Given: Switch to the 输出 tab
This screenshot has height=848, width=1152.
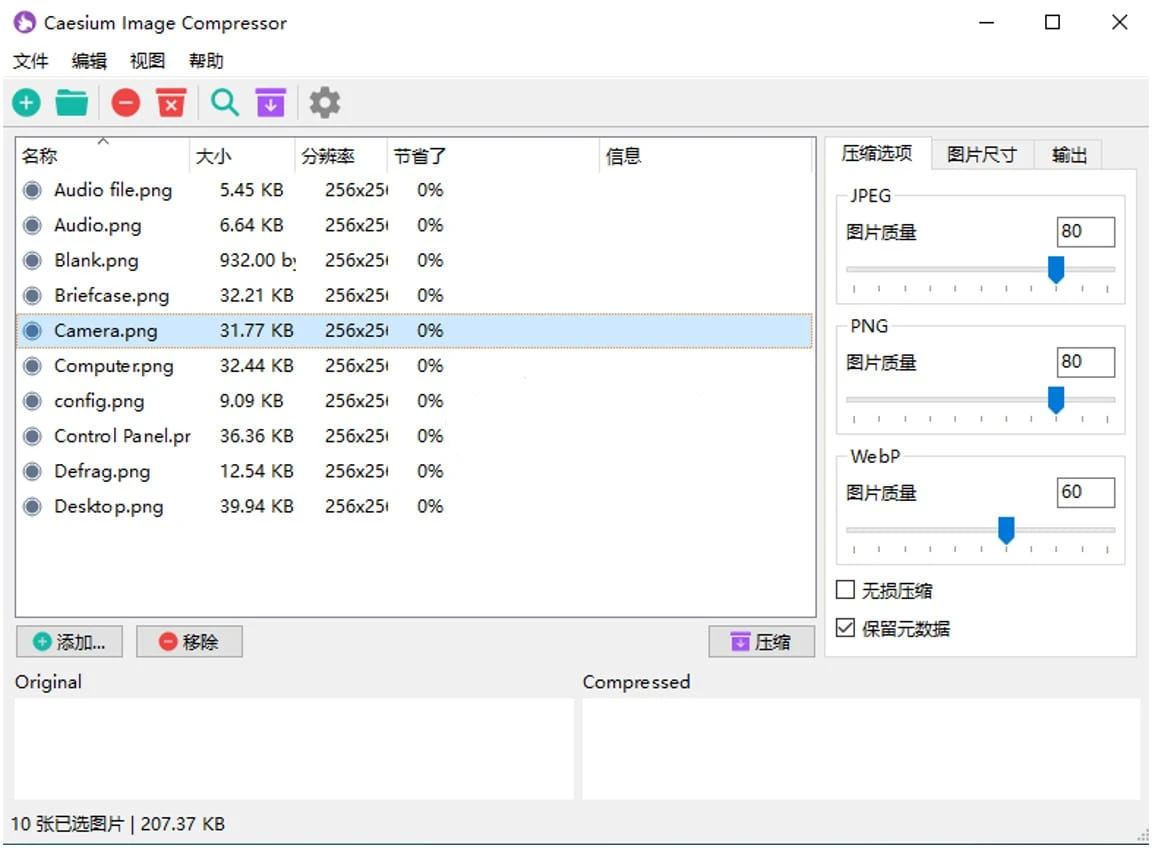Looking at the screenshot, I should click(x=1069, y=154).
